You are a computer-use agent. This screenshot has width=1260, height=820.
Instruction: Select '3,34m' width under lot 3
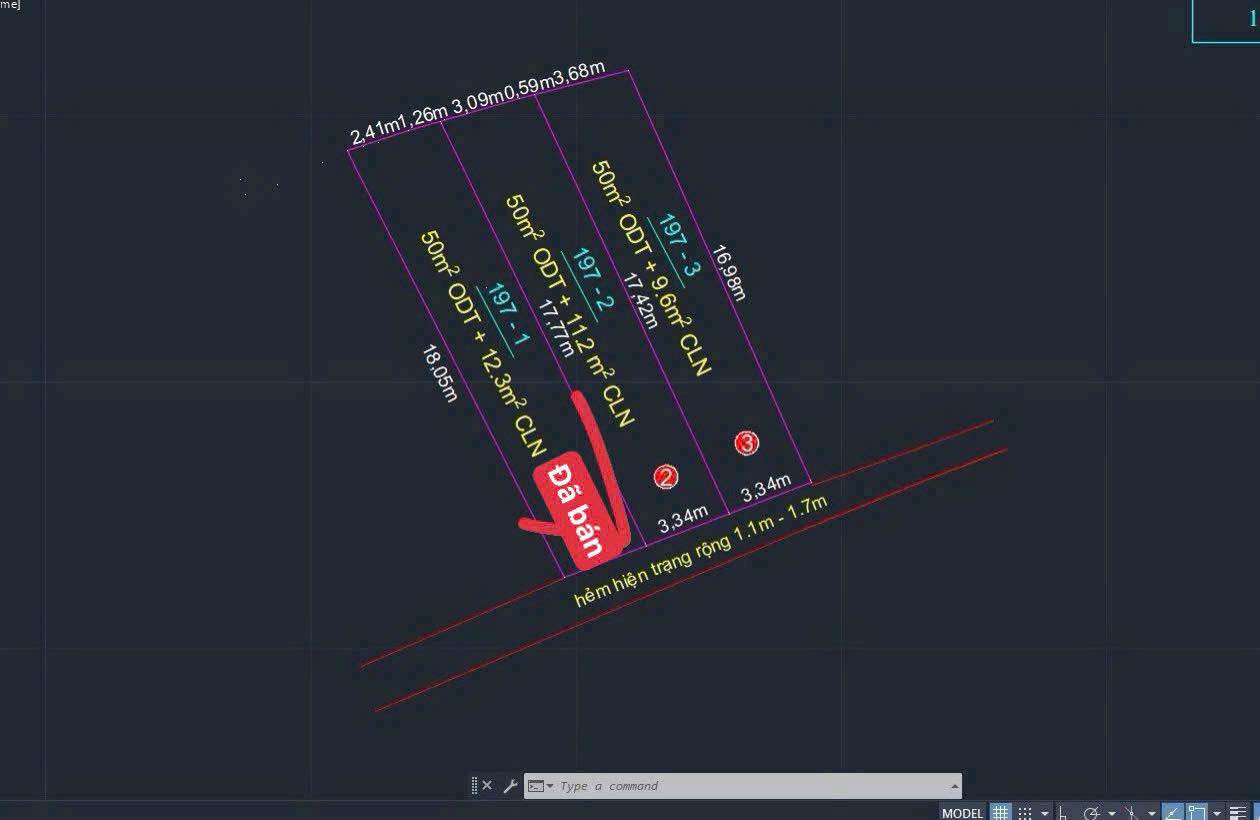click(766, 487)
